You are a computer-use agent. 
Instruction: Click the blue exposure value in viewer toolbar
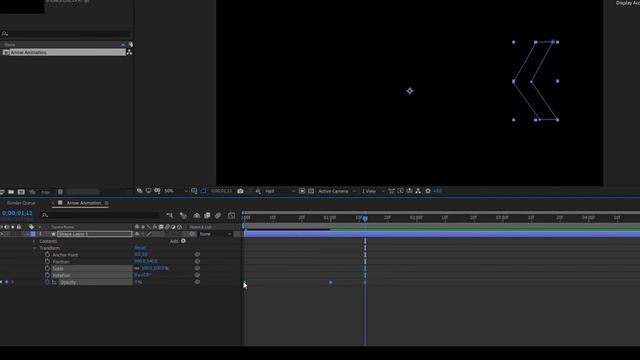438,191
